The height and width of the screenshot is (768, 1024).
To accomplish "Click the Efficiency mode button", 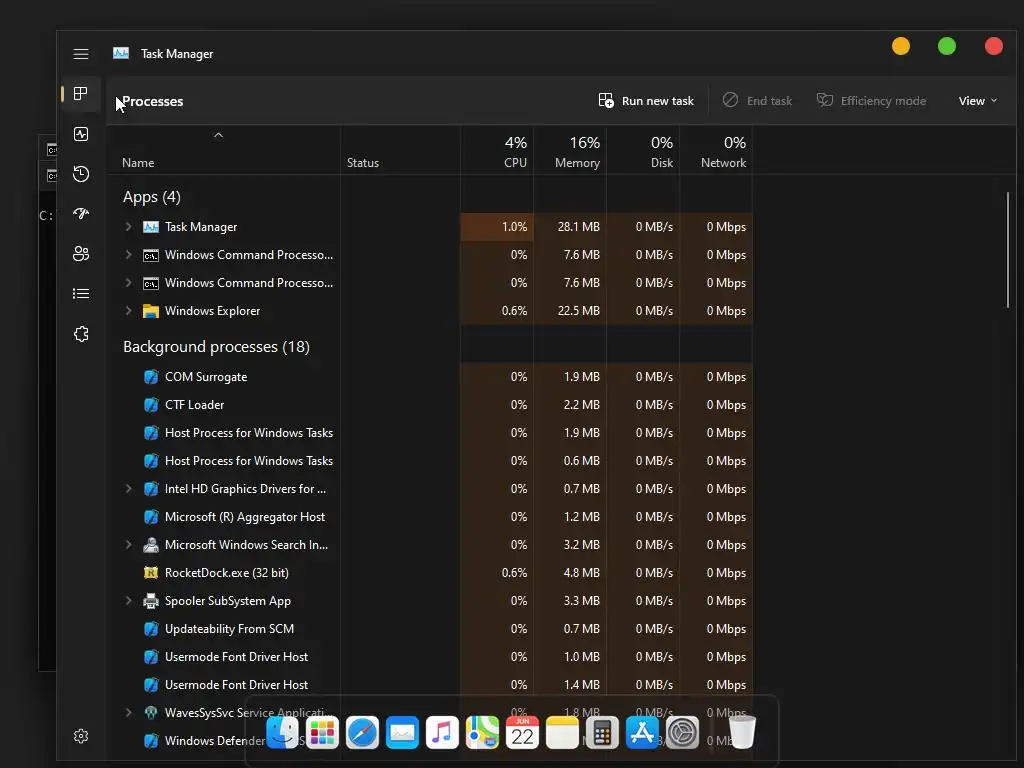I will click(871, 101).
